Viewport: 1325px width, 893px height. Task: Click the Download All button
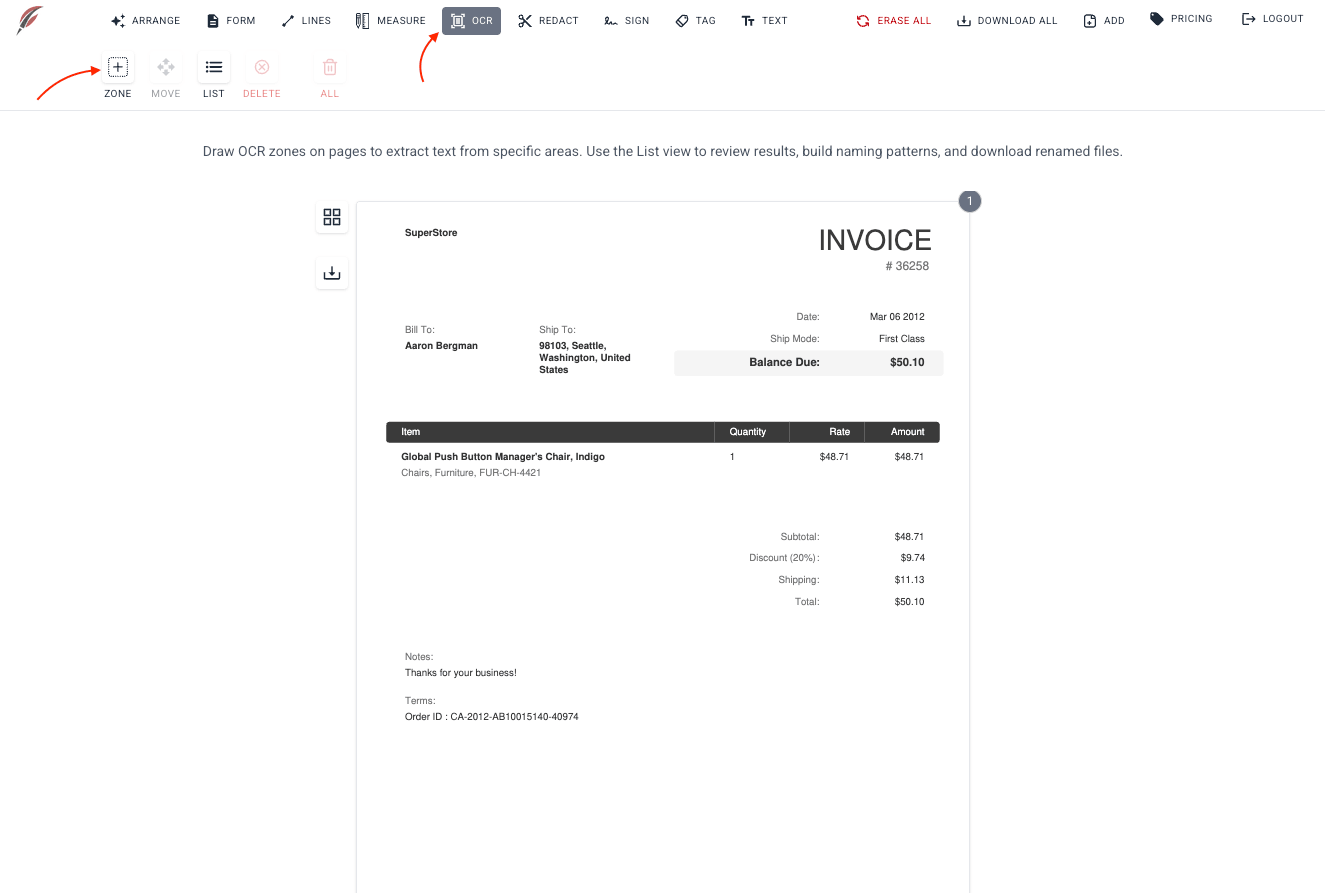click(x=1007, y=21)
